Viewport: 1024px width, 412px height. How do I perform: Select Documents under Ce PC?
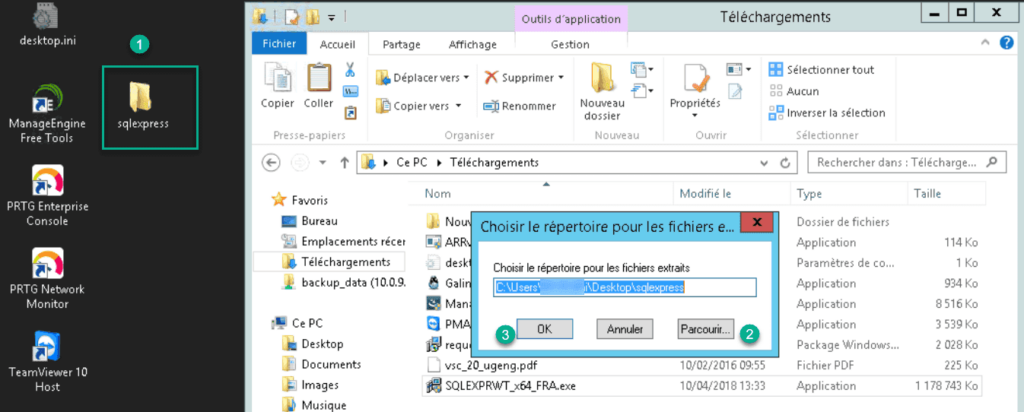coord(322,364)
